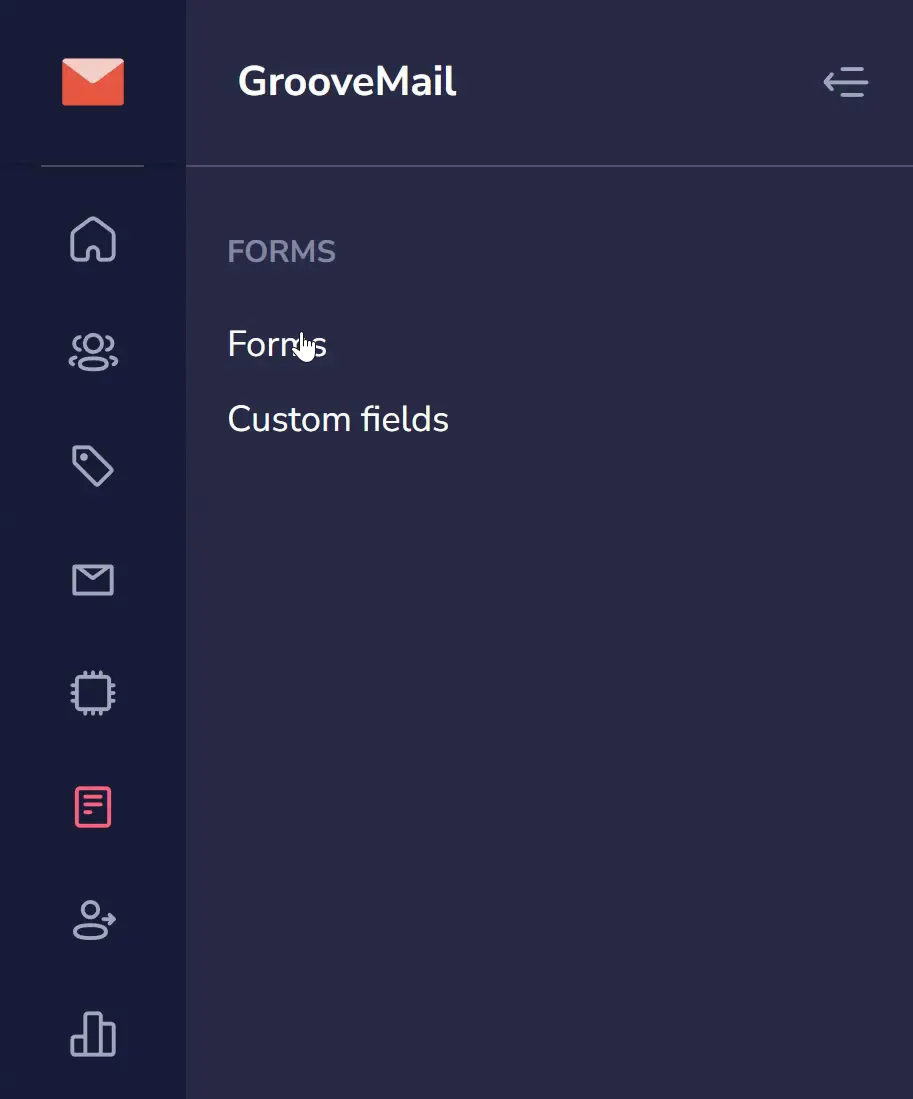913x1099 pixels.
Task: Click the divider line beneath the envelope logo
Action: click(x=92, y=166)
